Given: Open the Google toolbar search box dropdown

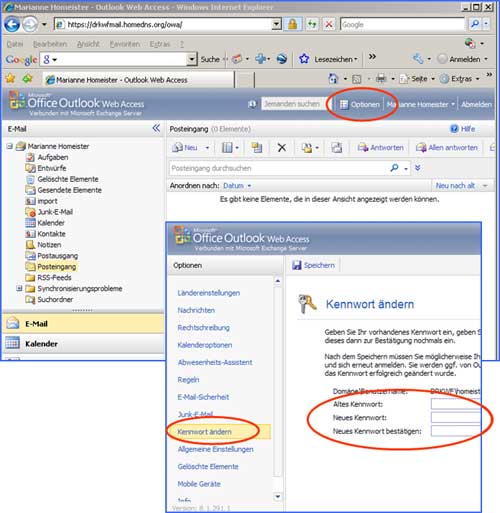Looking at the screenshot, I should click(x=192, y=59).
